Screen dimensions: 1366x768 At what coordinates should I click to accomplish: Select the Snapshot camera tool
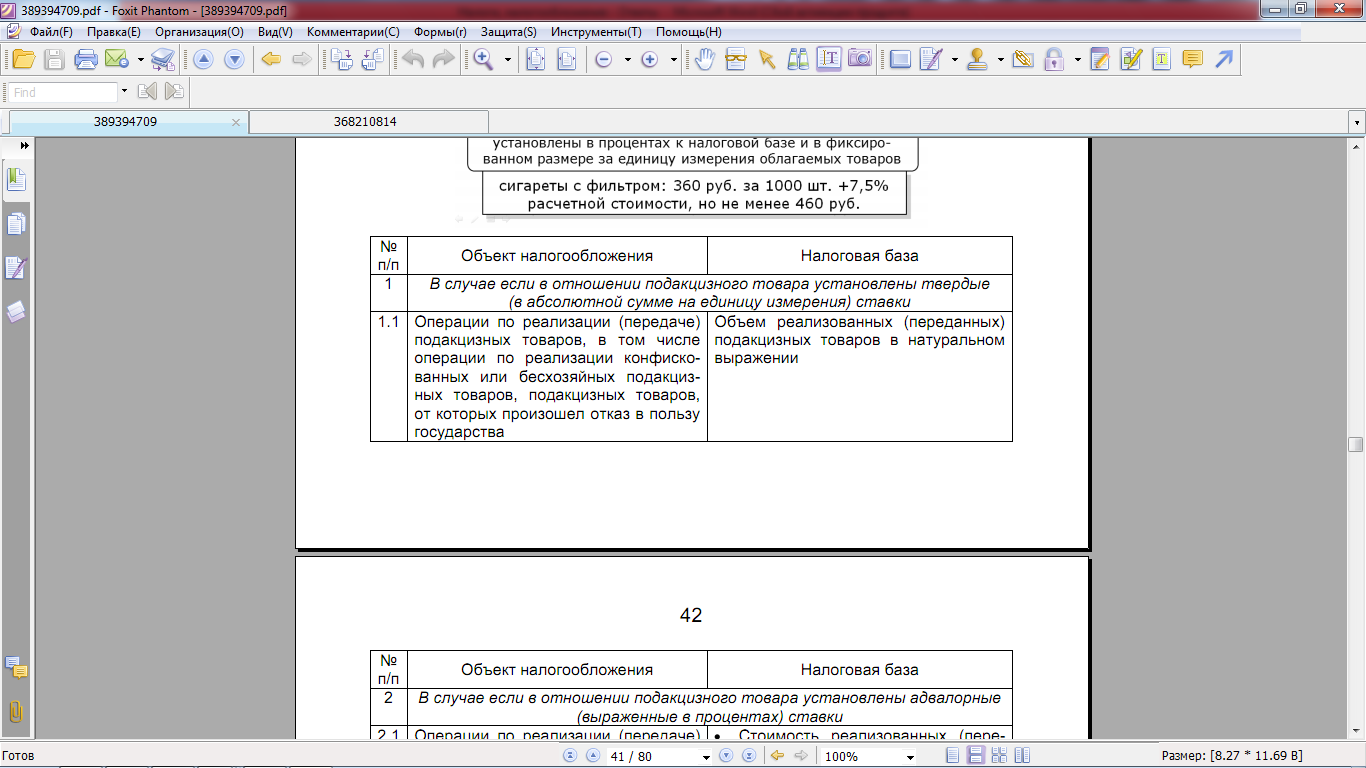click(x=860, y=59)
